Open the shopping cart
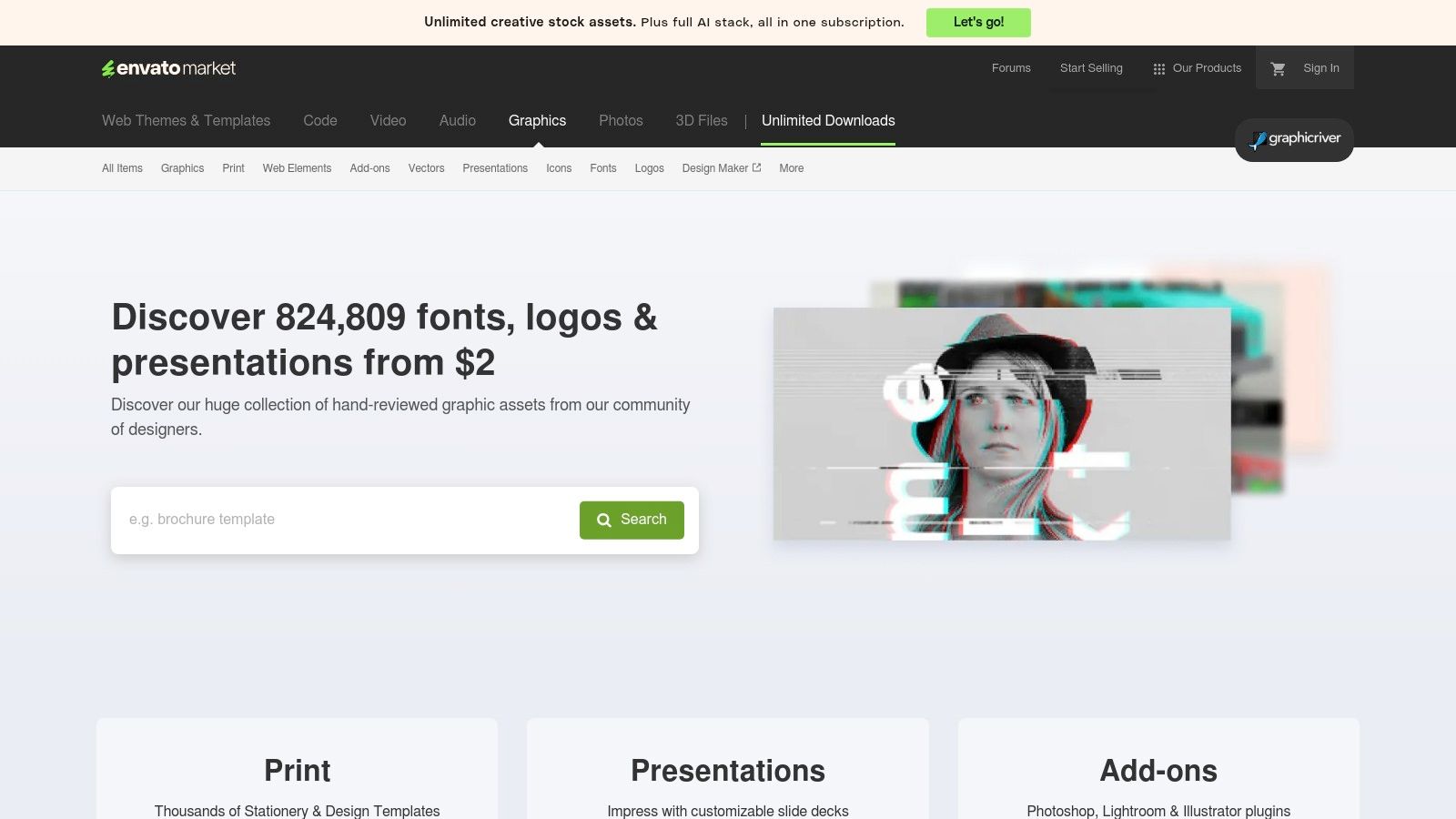The height and width of the screenshot is (819, 1456). pos(1278,67)
